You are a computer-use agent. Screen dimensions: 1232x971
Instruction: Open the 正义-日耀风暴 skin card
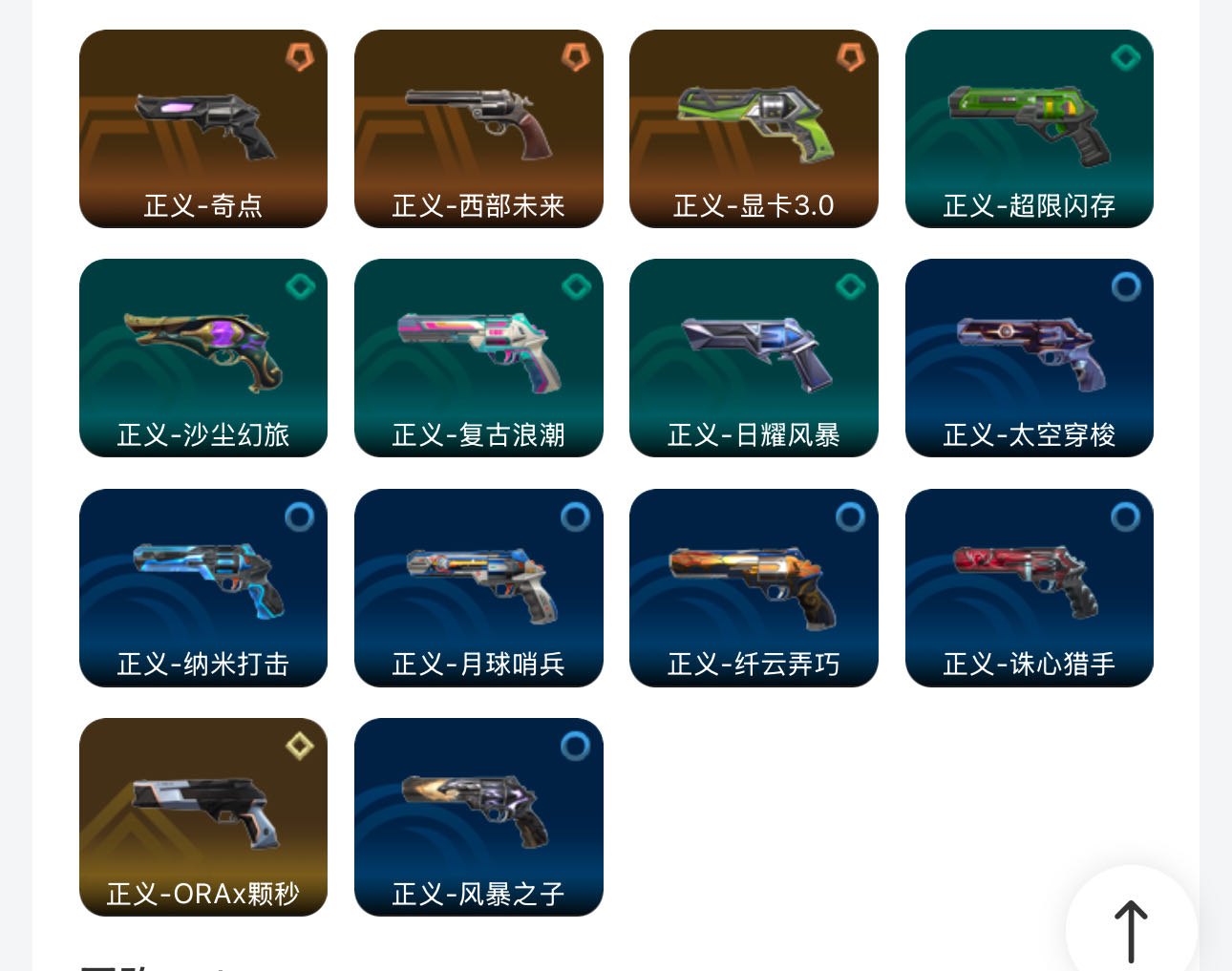pyautogui.click(x=754, y=358)
